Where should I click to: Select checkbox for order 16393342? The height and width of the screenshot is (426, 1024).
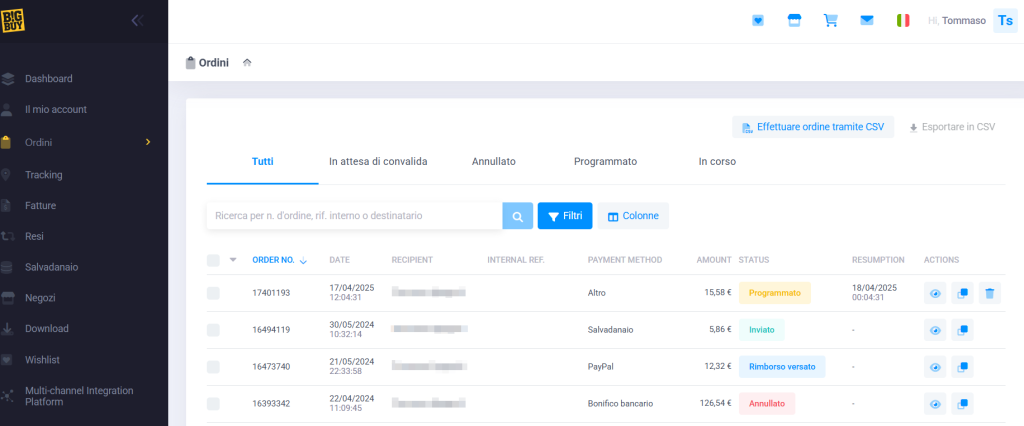[213, 404]
